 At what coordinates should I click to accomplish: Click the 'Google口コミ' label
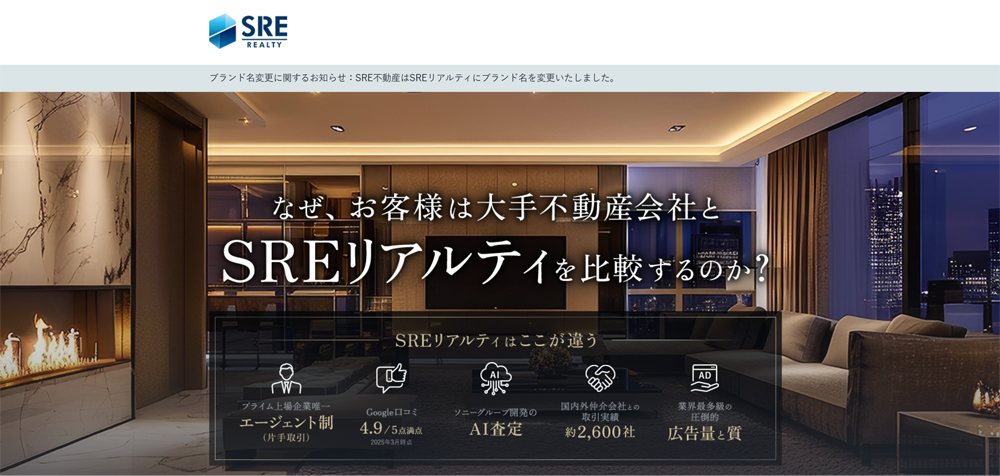[391, 412]
